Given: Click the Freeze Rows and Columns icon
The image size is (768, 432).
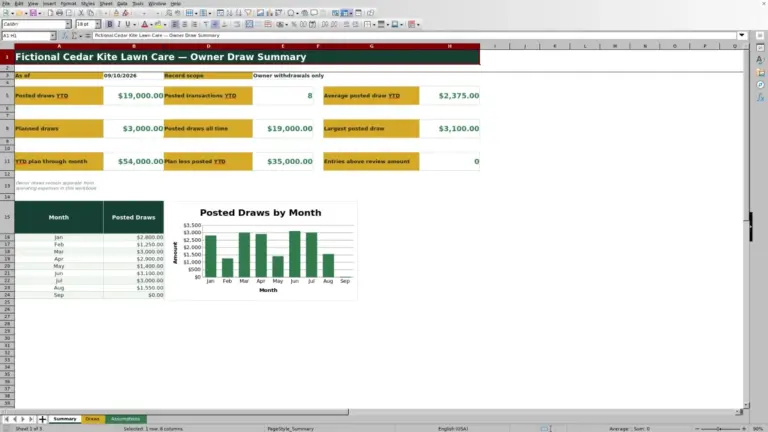Looking at the screenshot, I should tap(345, 13).
